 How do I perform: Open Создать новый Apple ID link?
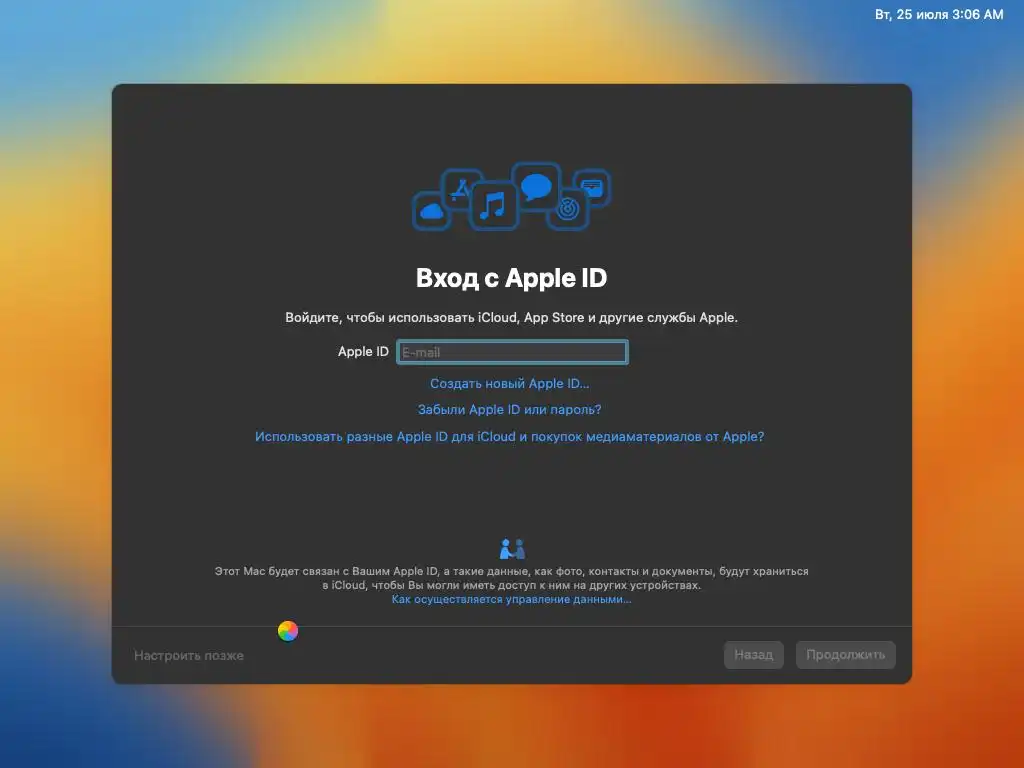coord(509,383)
